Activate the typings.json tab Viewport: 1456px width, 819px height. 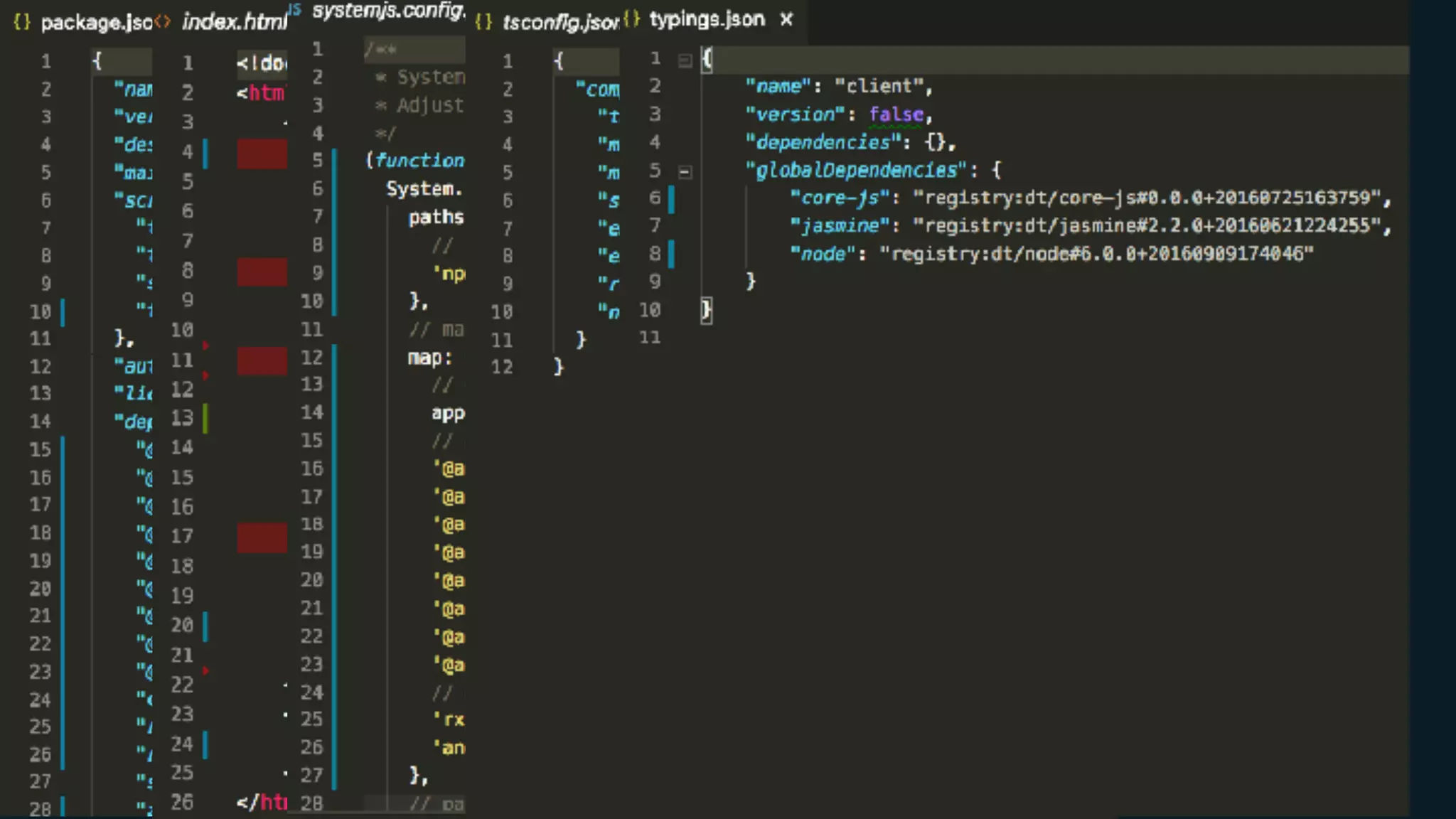coord(707,19)
